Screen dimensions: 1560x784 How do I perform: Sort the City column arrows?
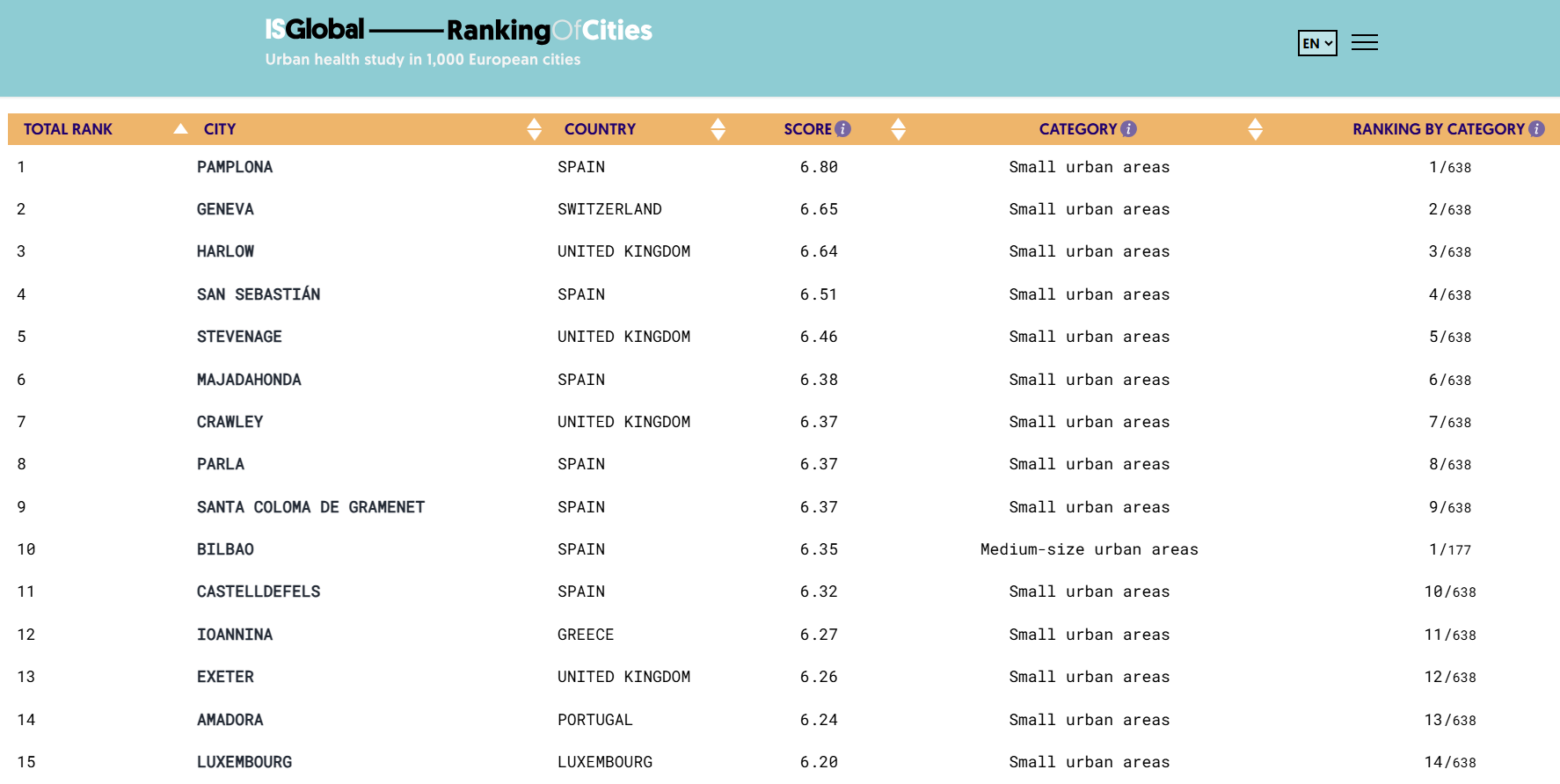coord(534,129)
